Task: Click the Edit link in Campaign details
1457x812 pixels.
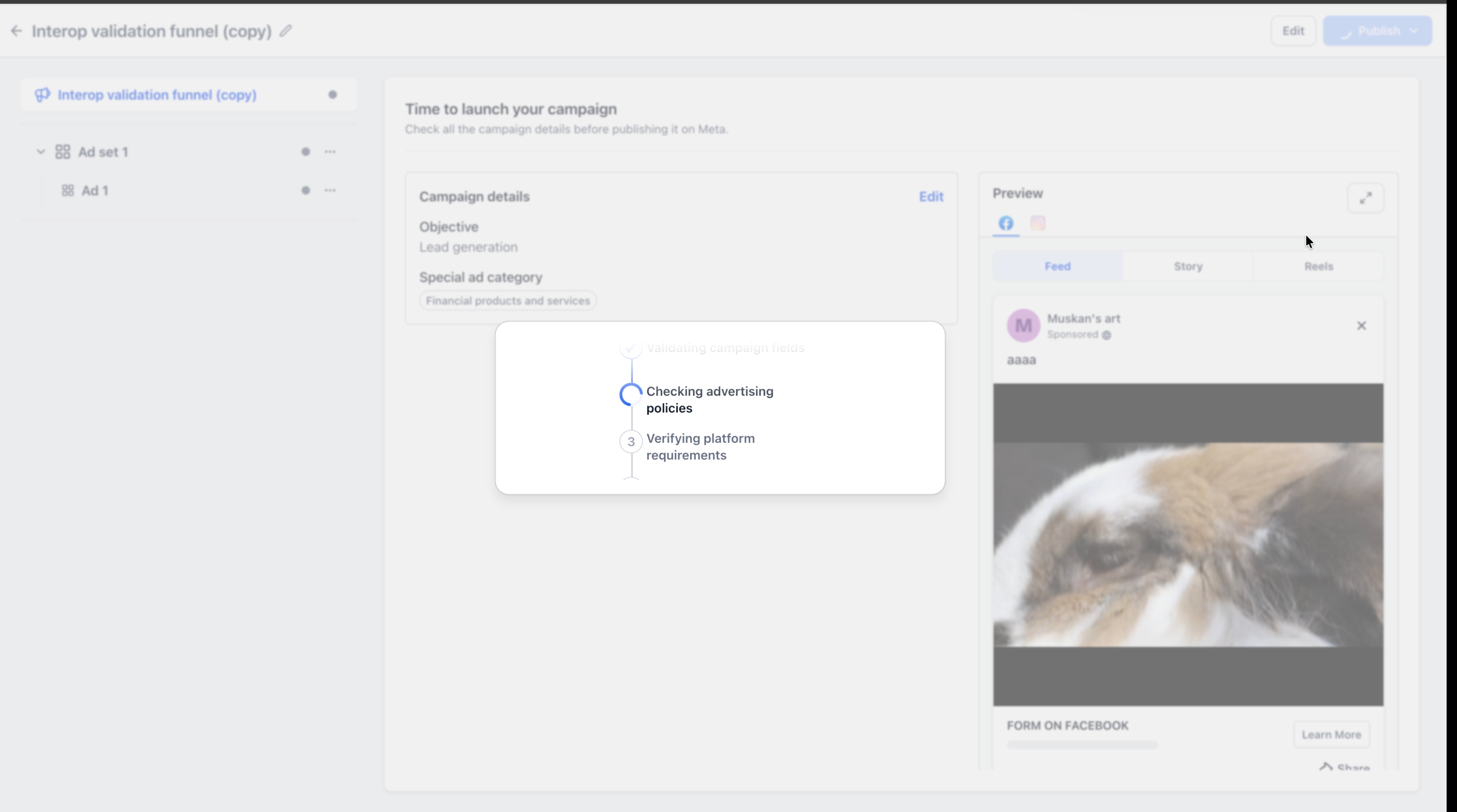Action: 931,197
